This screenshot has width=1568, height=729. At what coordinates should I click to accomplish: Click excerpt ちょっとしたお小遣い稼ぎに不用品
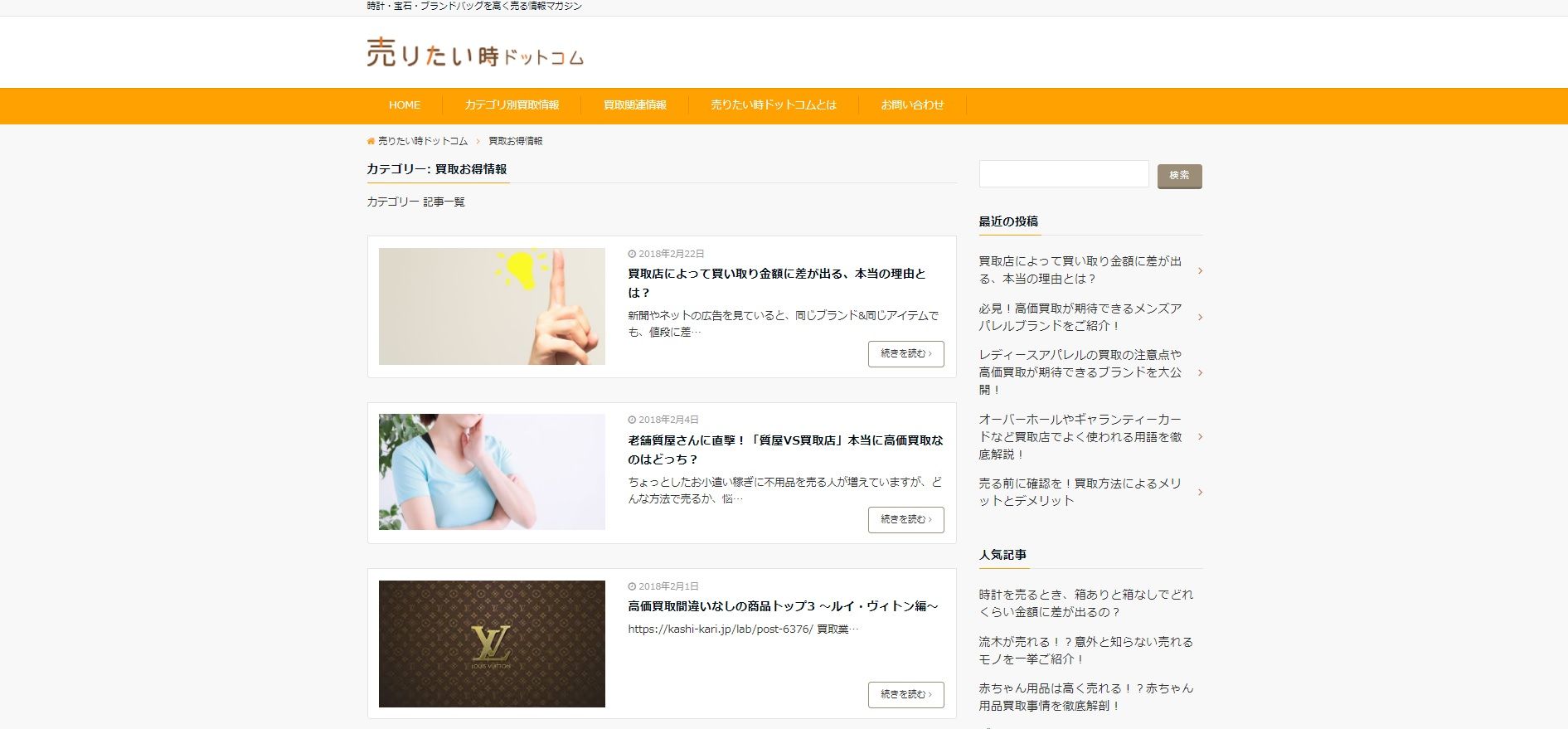785,490
